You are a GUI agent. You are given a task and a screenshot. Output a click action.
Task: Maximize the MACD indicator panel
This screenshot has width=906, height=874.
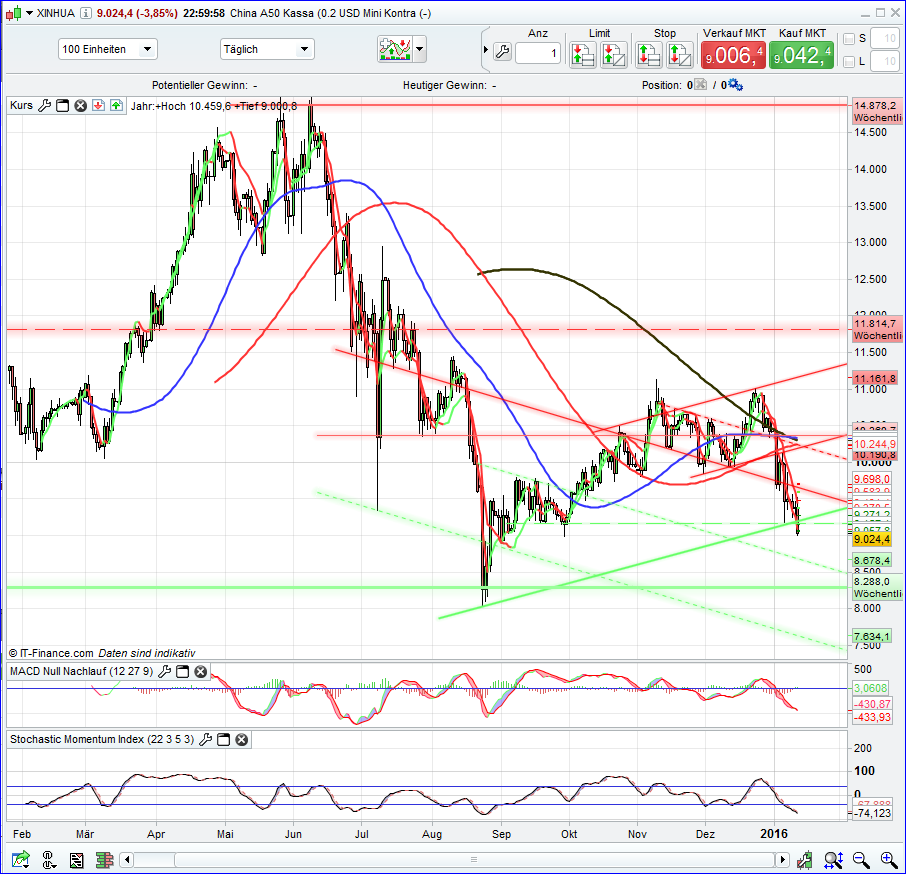coord(183,672)
